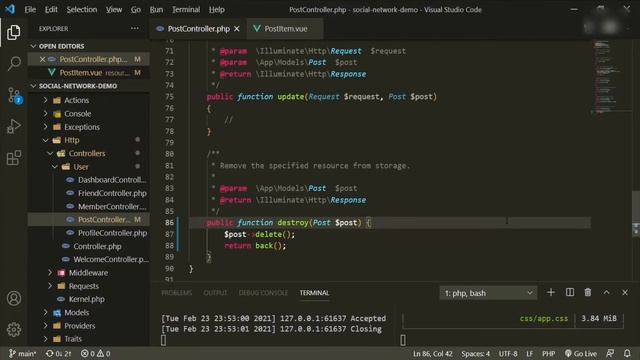Change encoding via UTF-8 status item

pos(508,353)
